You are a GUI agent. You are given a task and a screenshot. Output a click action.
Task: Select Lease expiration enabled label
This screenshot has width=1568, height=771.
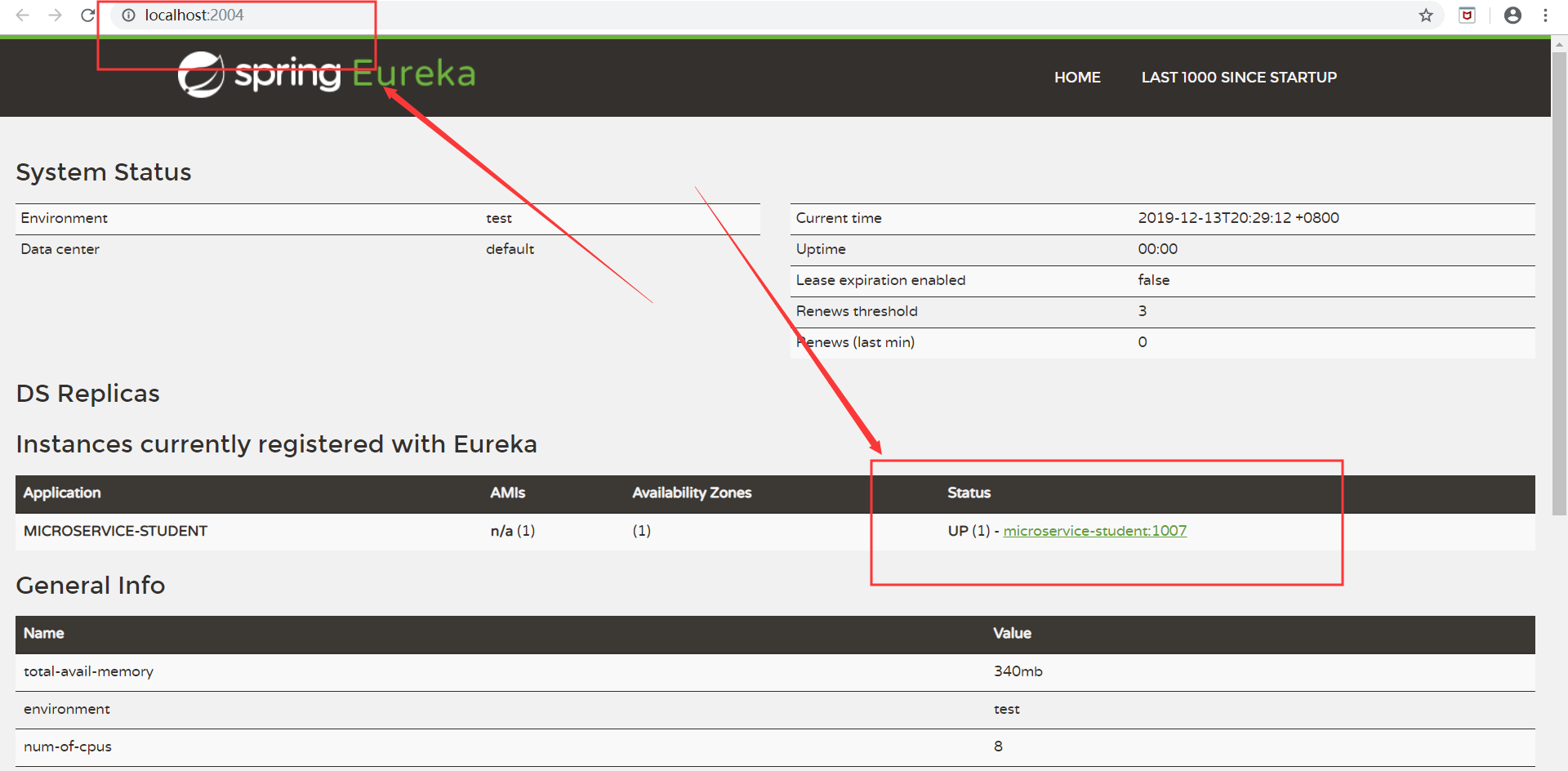(x=880, y=280)
